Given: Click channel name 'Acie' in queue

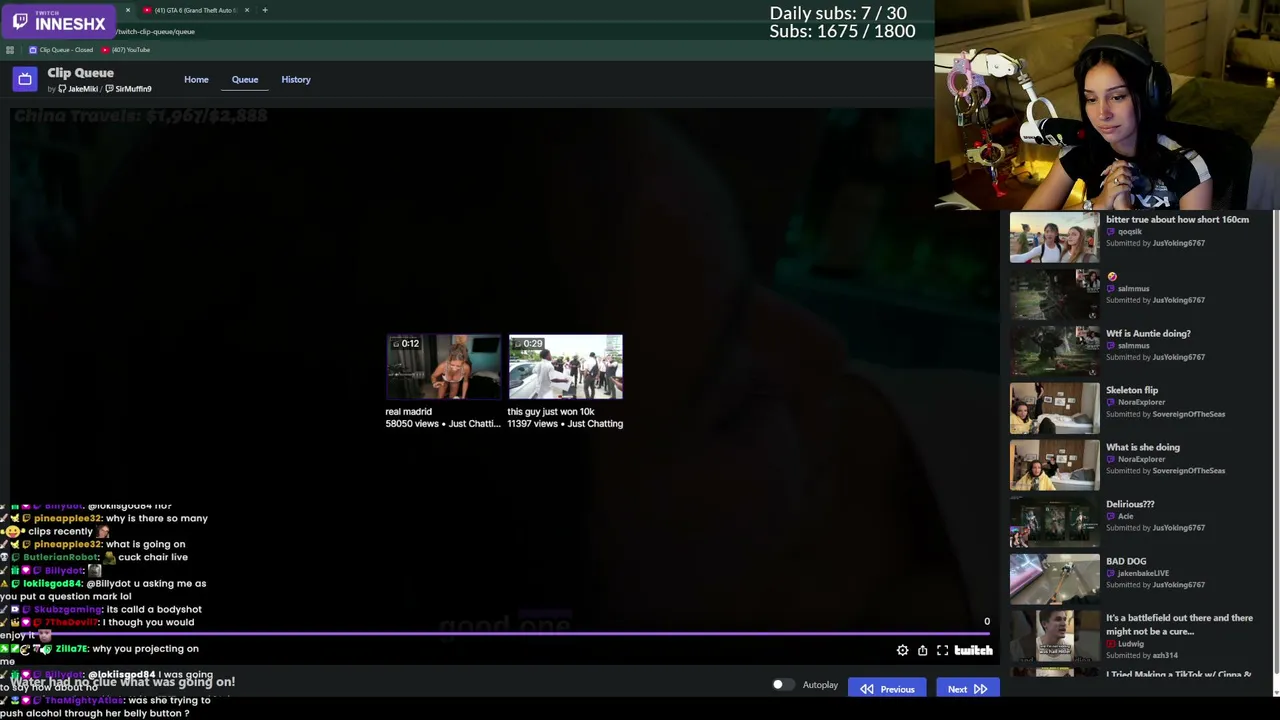Looking at the screenshot, I should click(x=1126, y=516).
